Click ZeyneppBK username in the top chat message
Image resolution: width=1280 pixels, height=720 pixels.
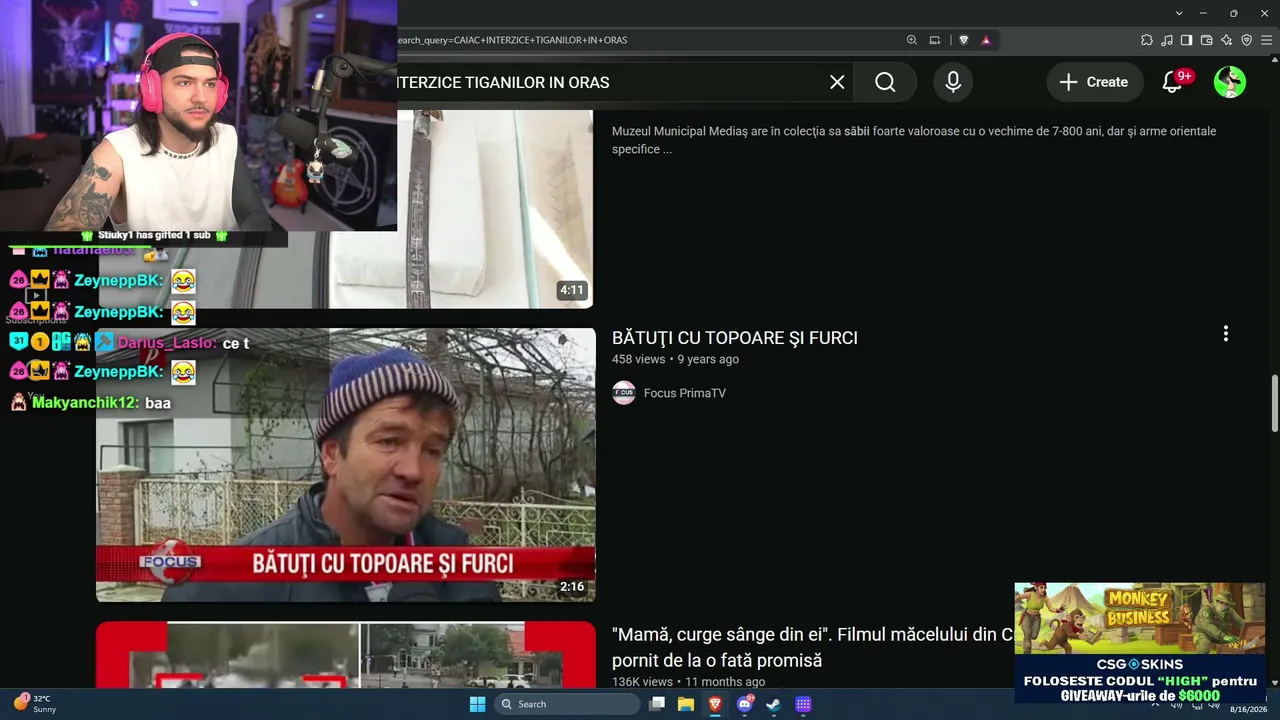118,281
